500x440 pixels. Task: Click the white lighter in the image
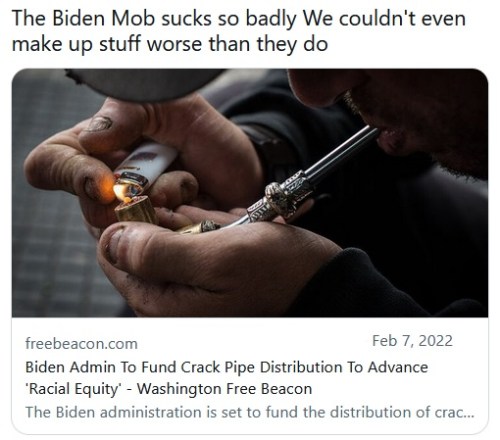pyautogui.click(x=147, y=166)
